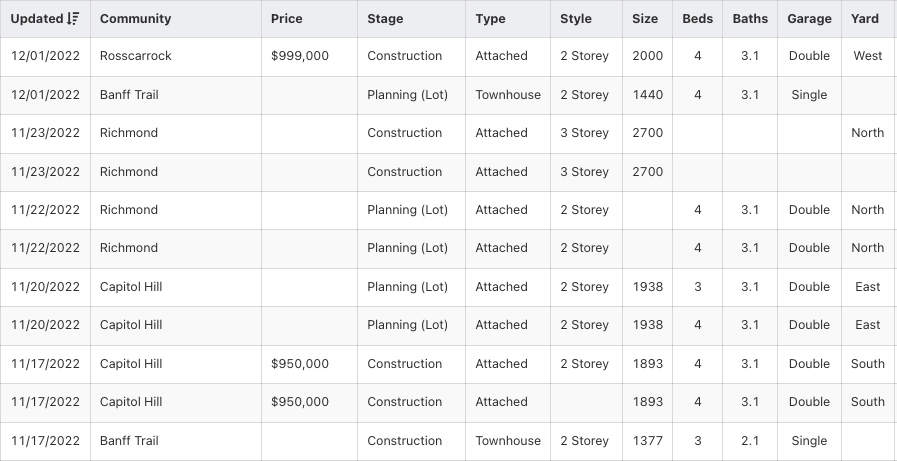Viewport: 897px width, 461px height.
Task: Click the first 11/23/2022 date cell
Action: 45,133
